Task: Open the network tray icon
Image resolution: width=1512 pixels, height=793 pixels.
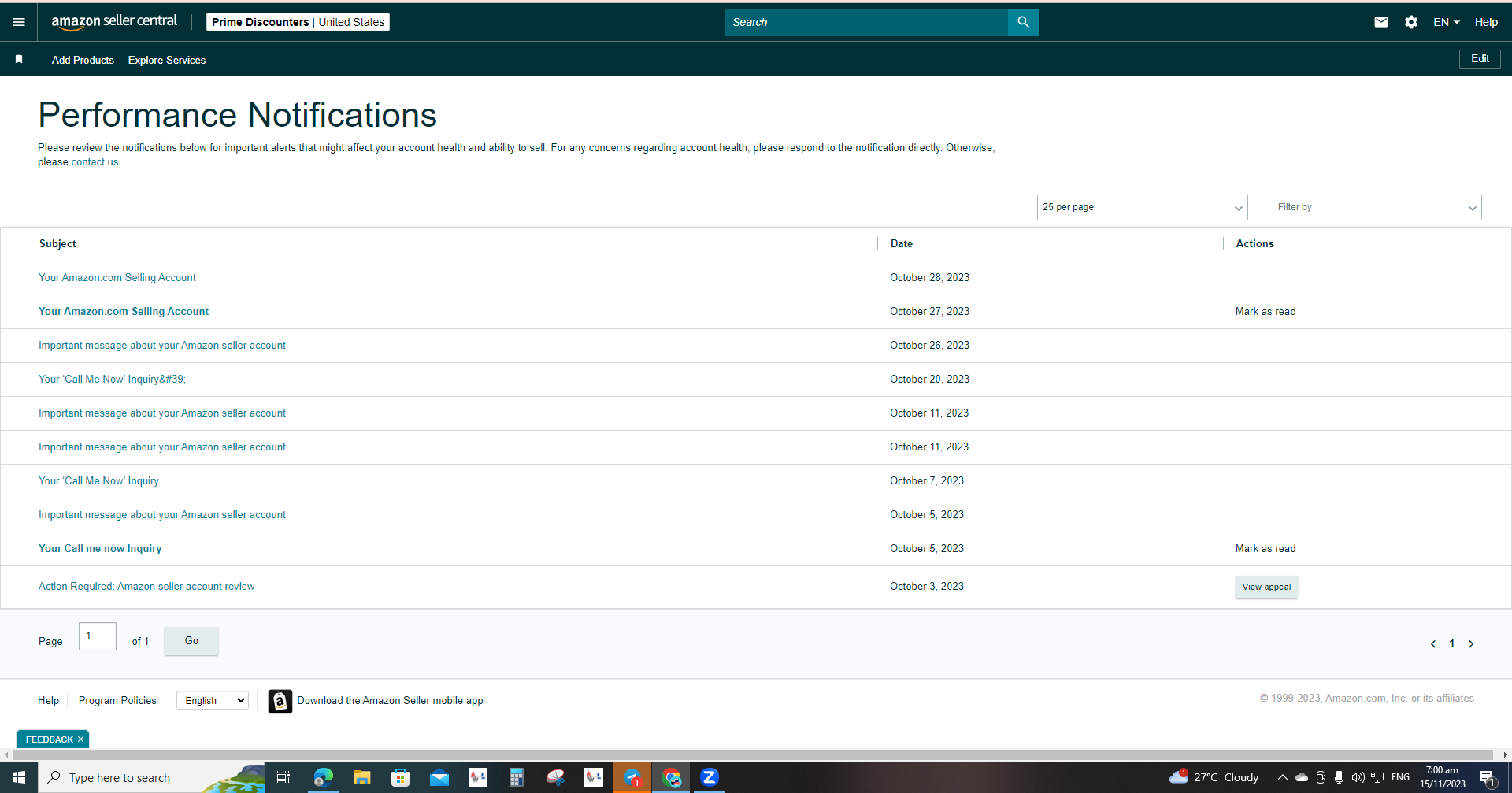Action: [x=1377, y=777]
